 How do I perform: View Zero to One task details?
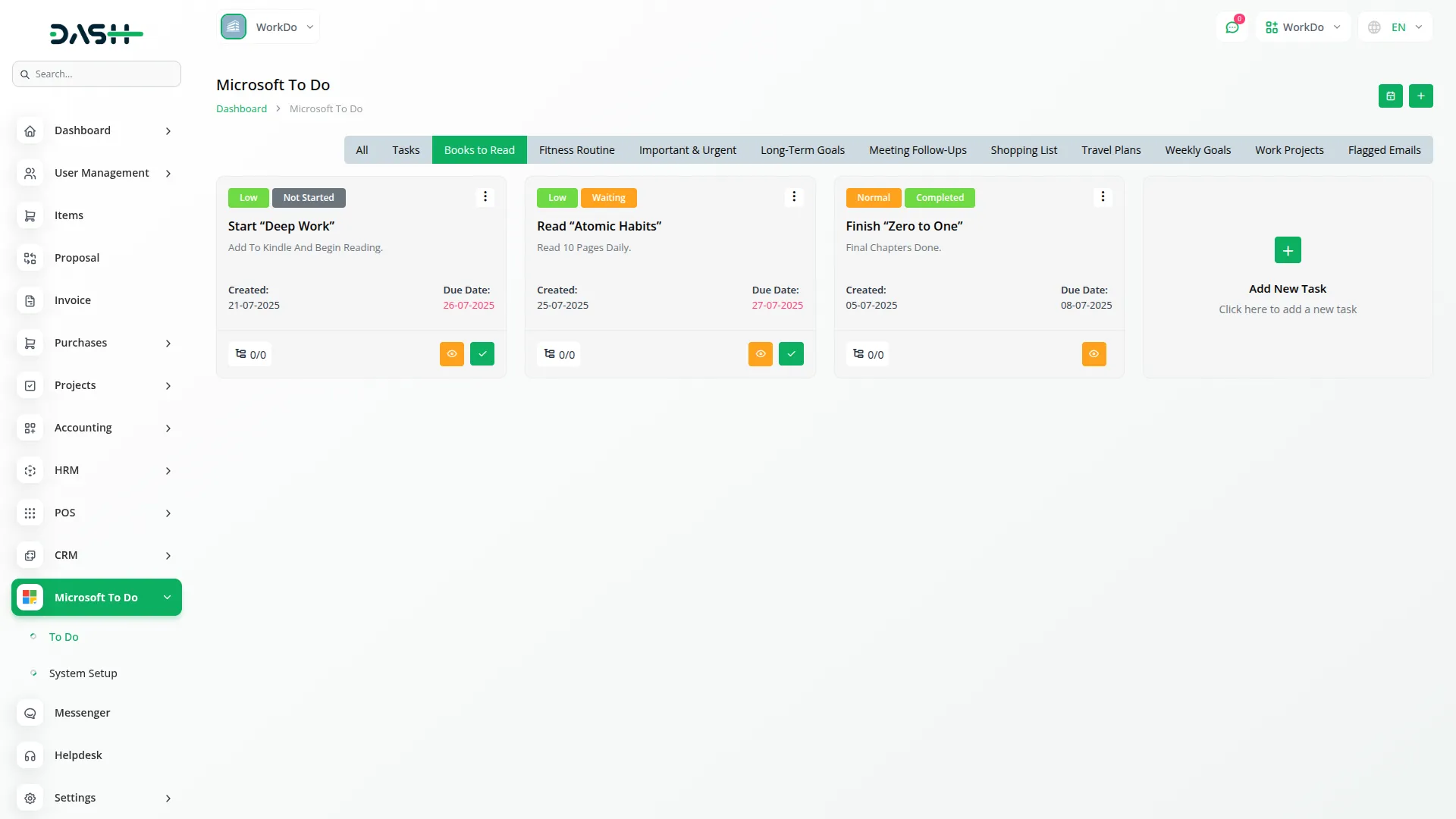pos(1094,354)
